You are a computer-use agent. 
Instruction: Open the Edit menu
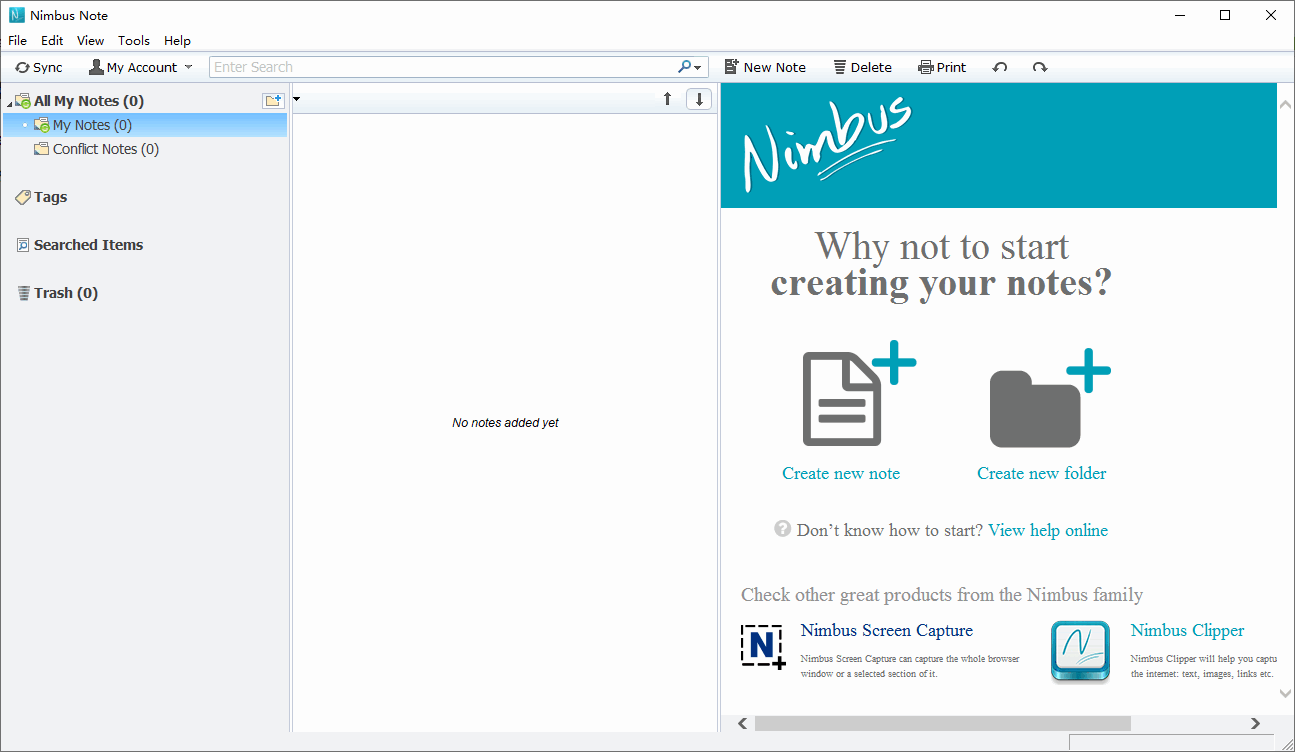pyautogui.click(x=52, y=41)
